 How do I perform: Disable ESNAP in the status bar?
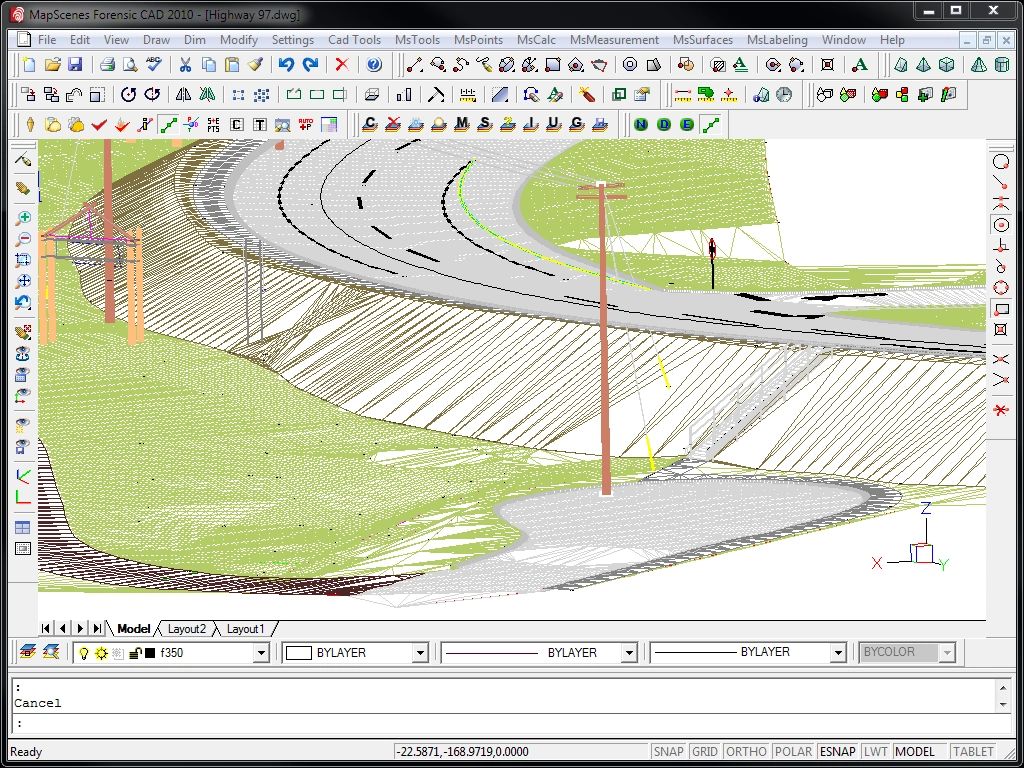[x=837, y=751]
